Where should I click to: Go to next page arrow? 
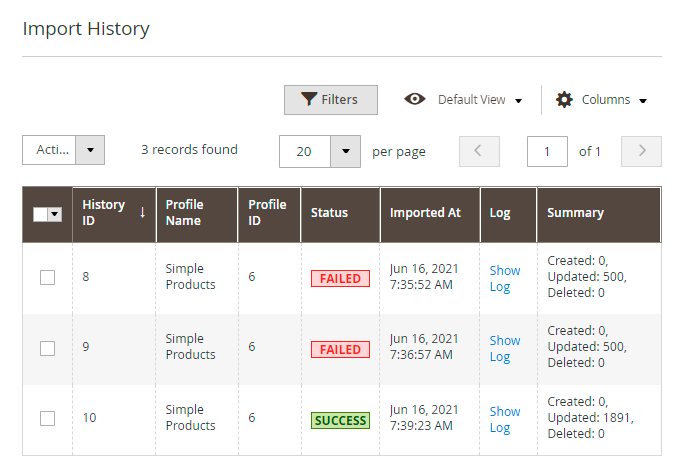coord(641,151)
